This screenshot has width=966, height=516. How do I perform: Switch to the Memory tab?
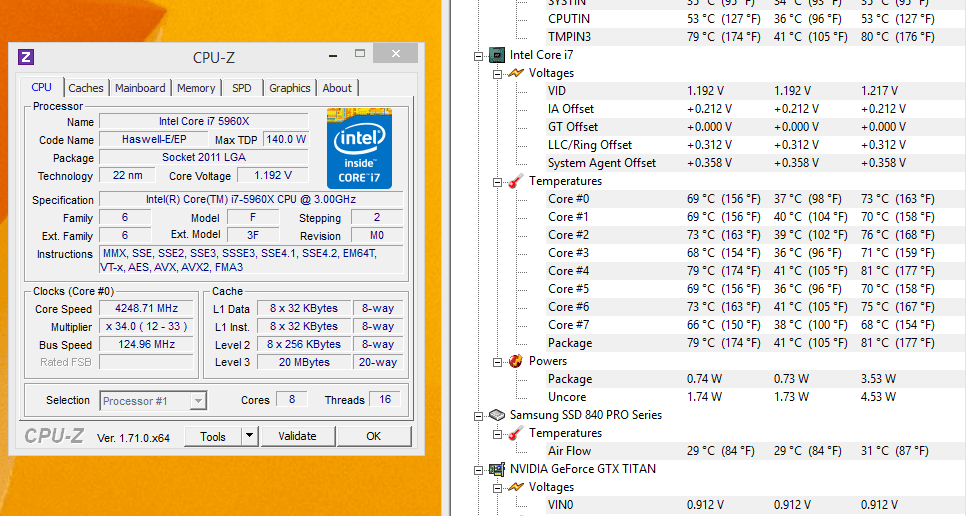(196, 88)
